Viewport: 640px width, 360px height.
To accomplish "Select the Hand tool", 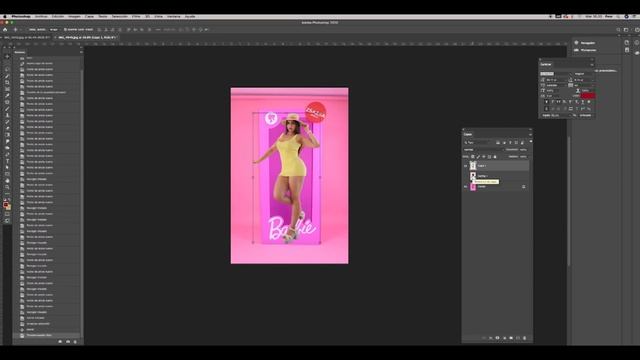I will tap(7, 180).
